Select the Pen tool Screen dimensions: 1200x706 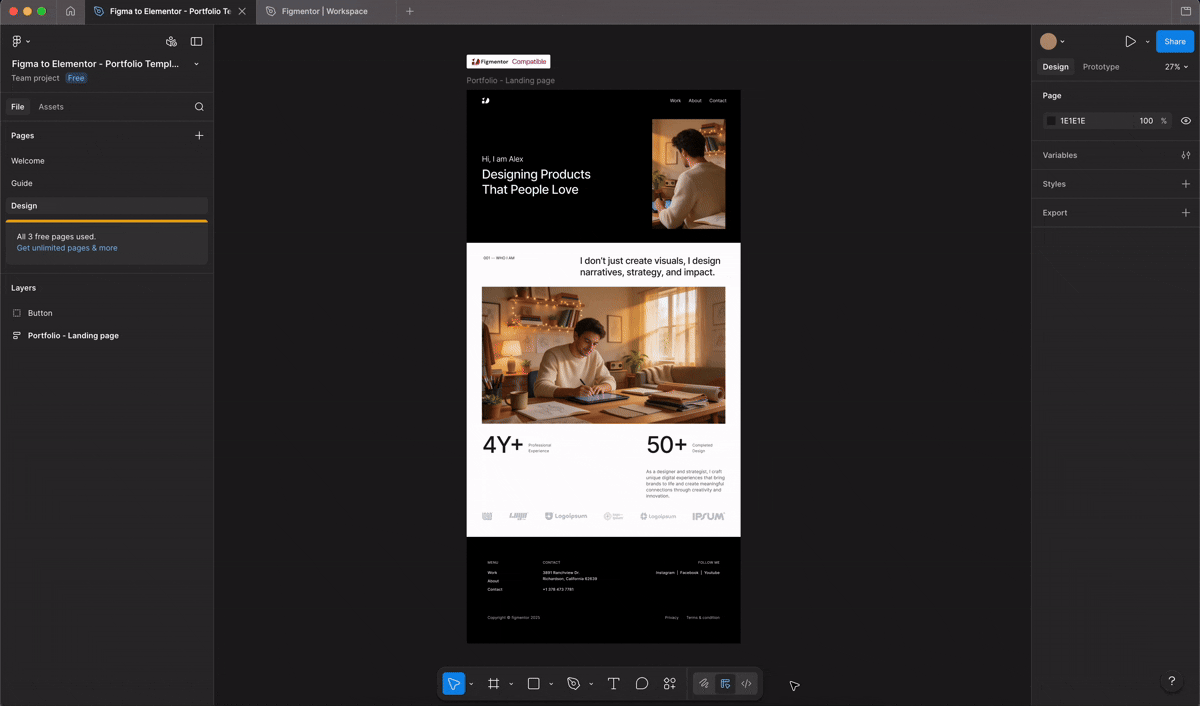[575, 683]
